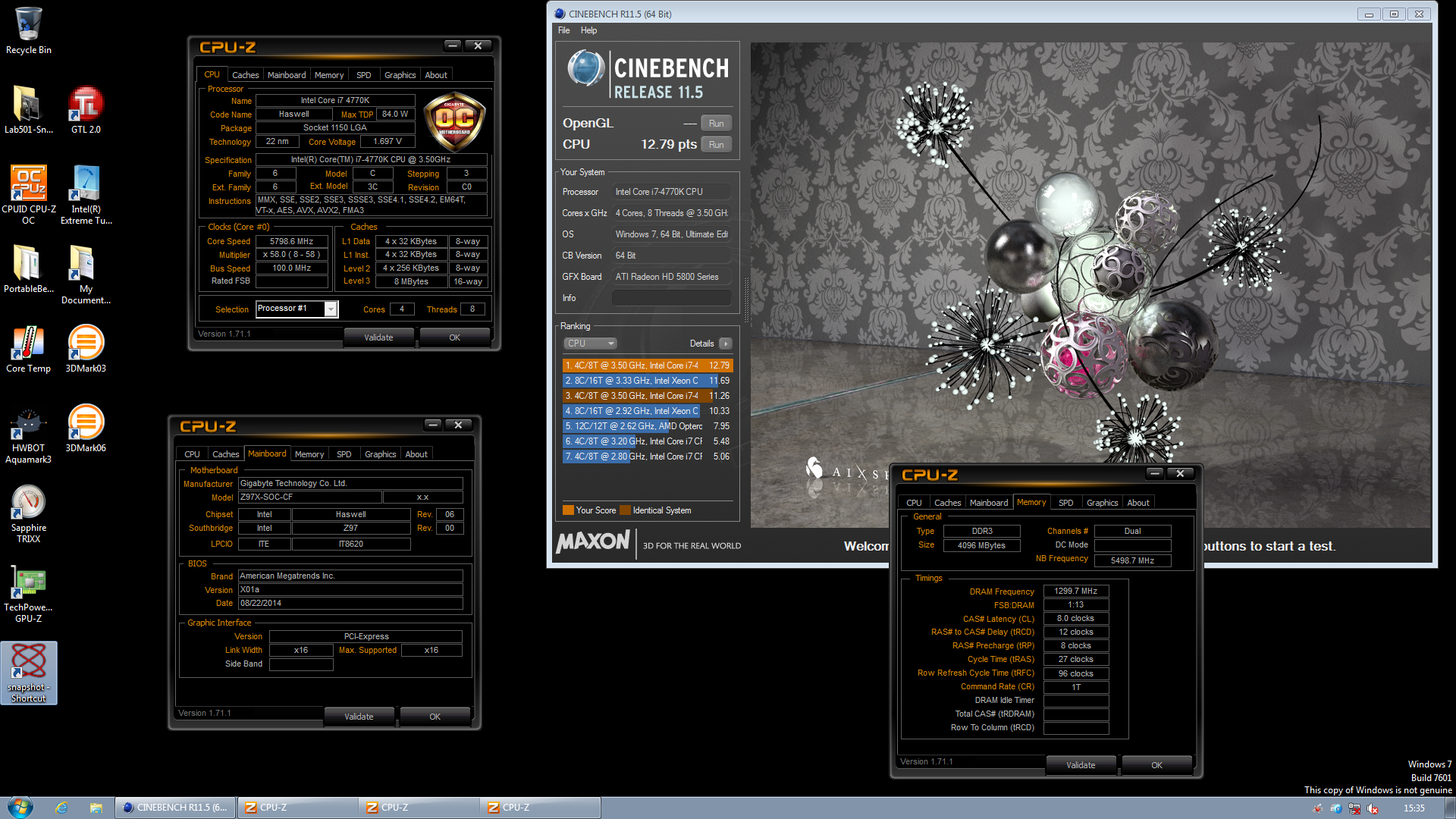Switch to SPD tab in Mainboard CPU-Z window

point(344,454)
